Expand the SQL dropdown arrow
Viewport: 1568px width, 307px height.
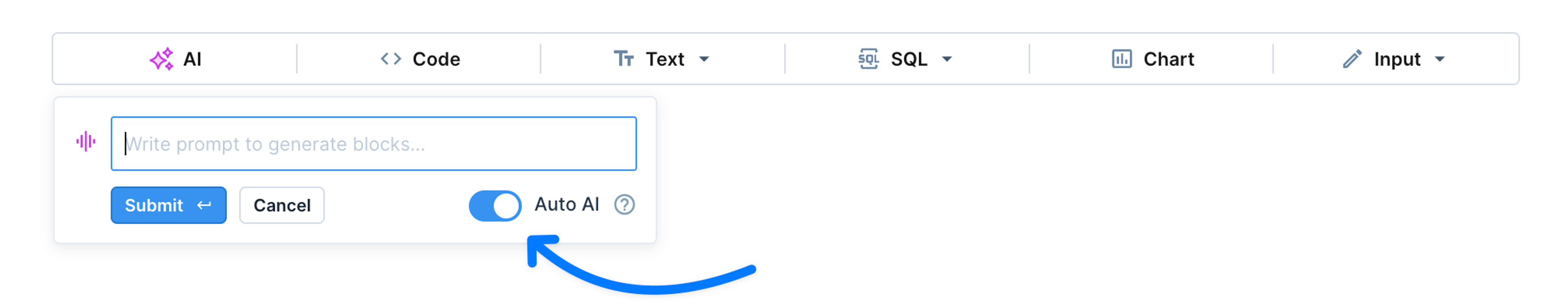pos(947,60)
